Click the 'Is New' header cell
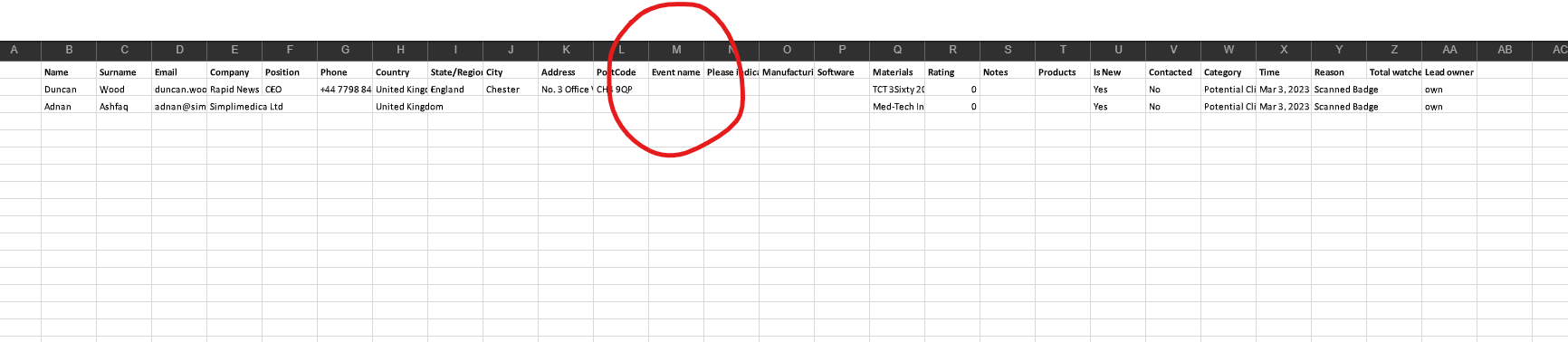The width and height of the screenshot is (1568, 342). pos(1118,71)
